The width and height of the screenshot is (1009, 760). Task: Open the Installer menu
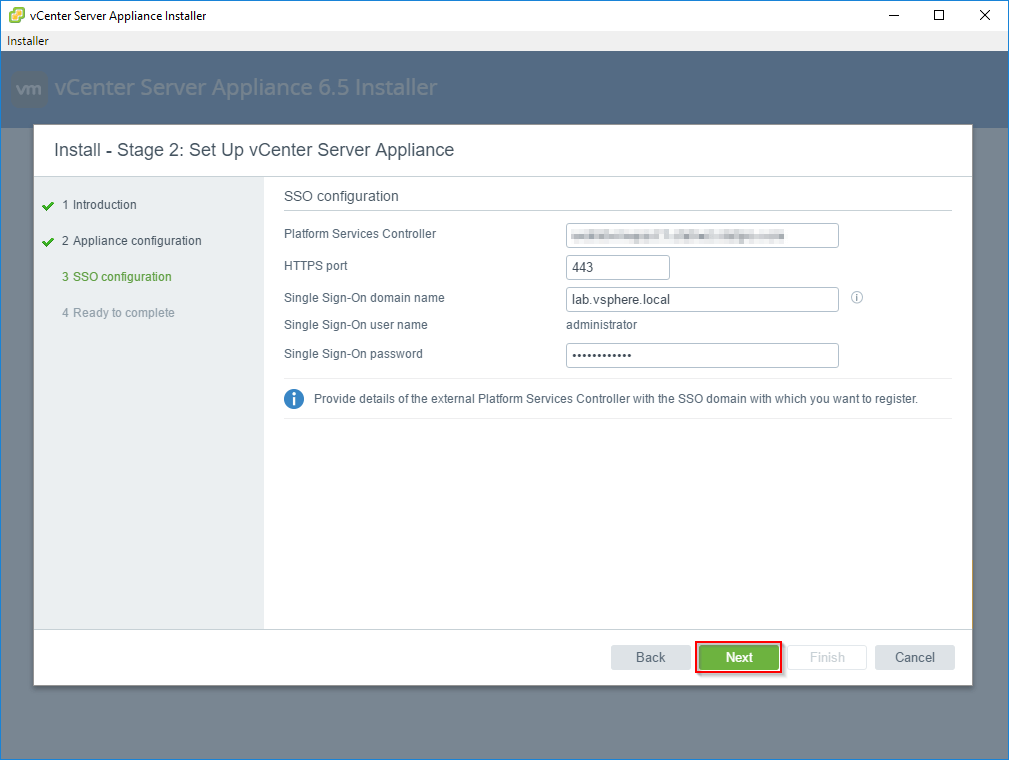click(28, 40)
